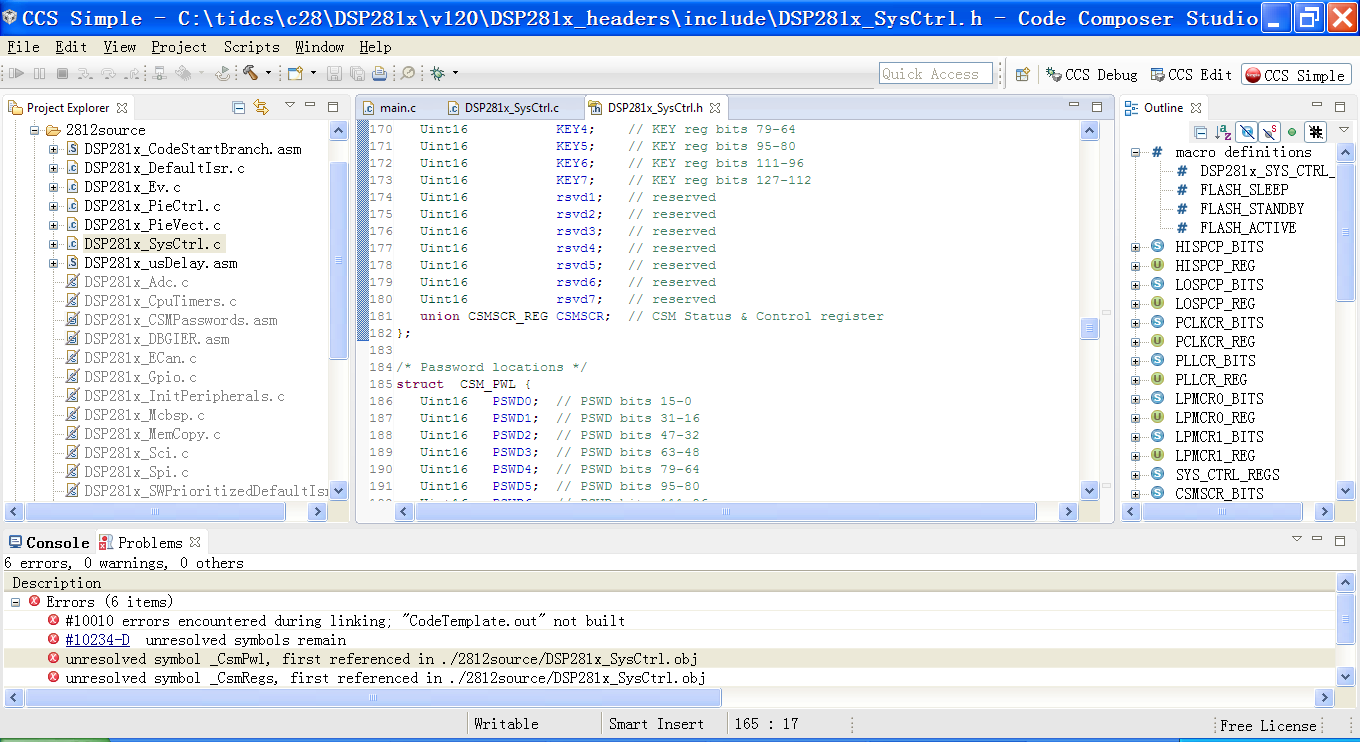The image size is (1360, 742).
Task: Select DSP281x_PieCtrl.c in Project Explorer
Action: point(152,206)
